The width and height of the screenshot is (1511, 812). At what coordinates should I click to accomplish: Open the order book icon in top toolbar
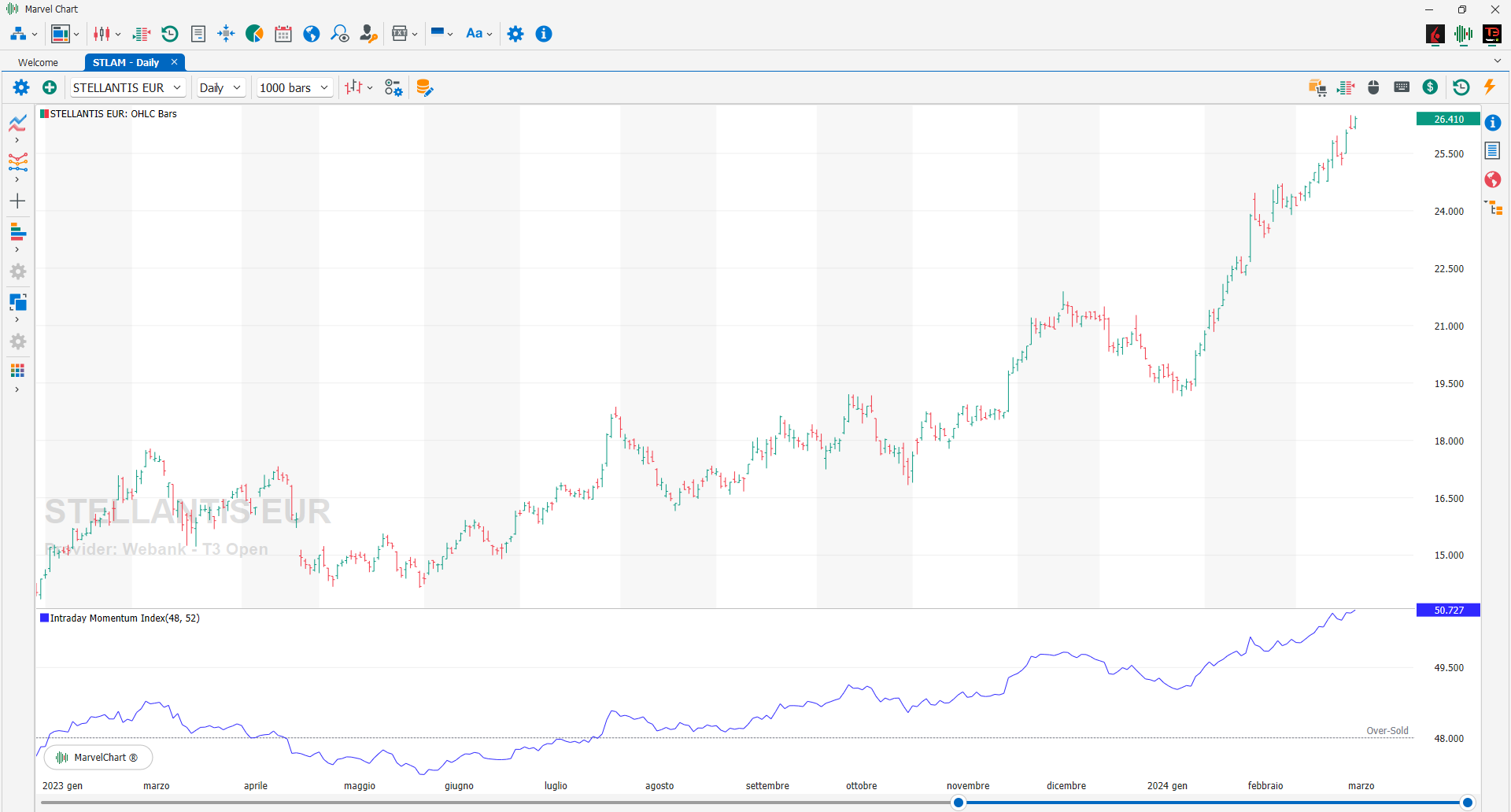tap(142, 34)
